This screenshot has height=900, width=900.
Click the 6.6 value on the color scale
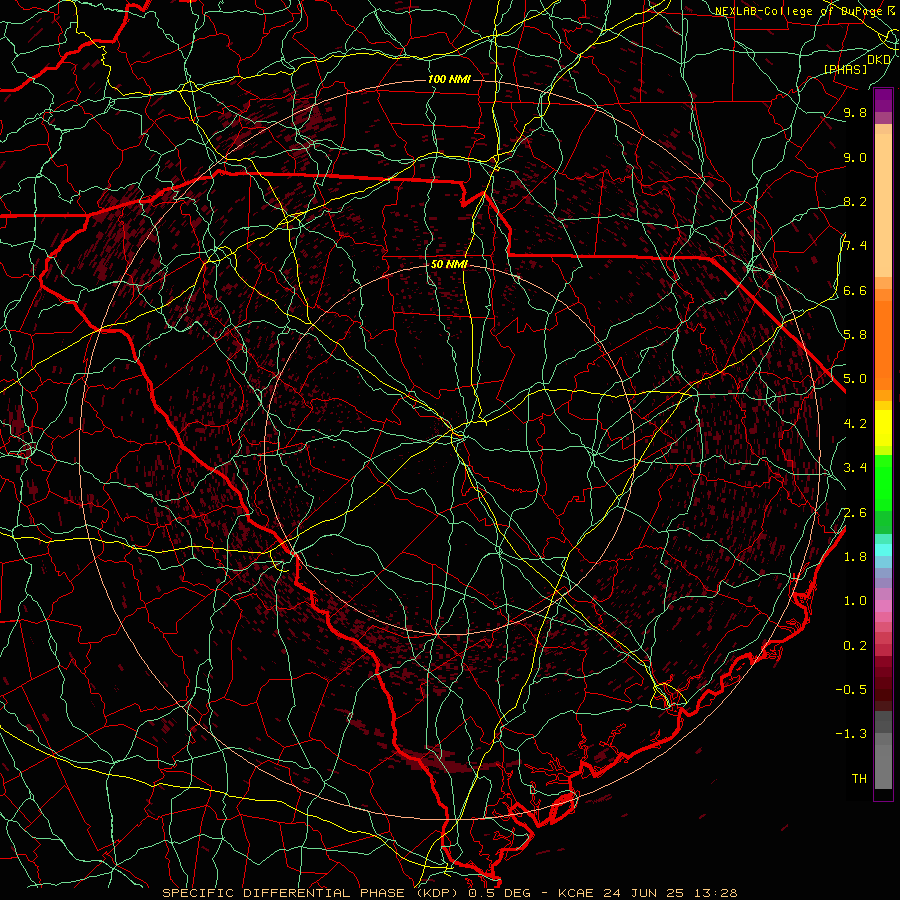coord(855,291)
